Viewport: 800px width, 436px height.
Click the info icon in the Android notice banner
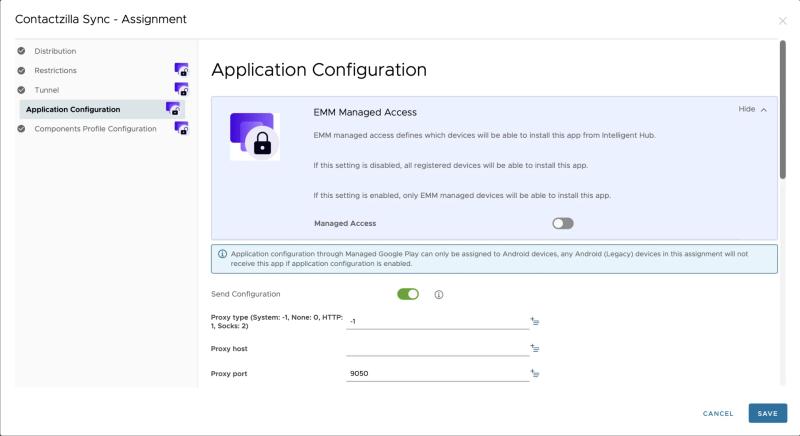[222, 253]
